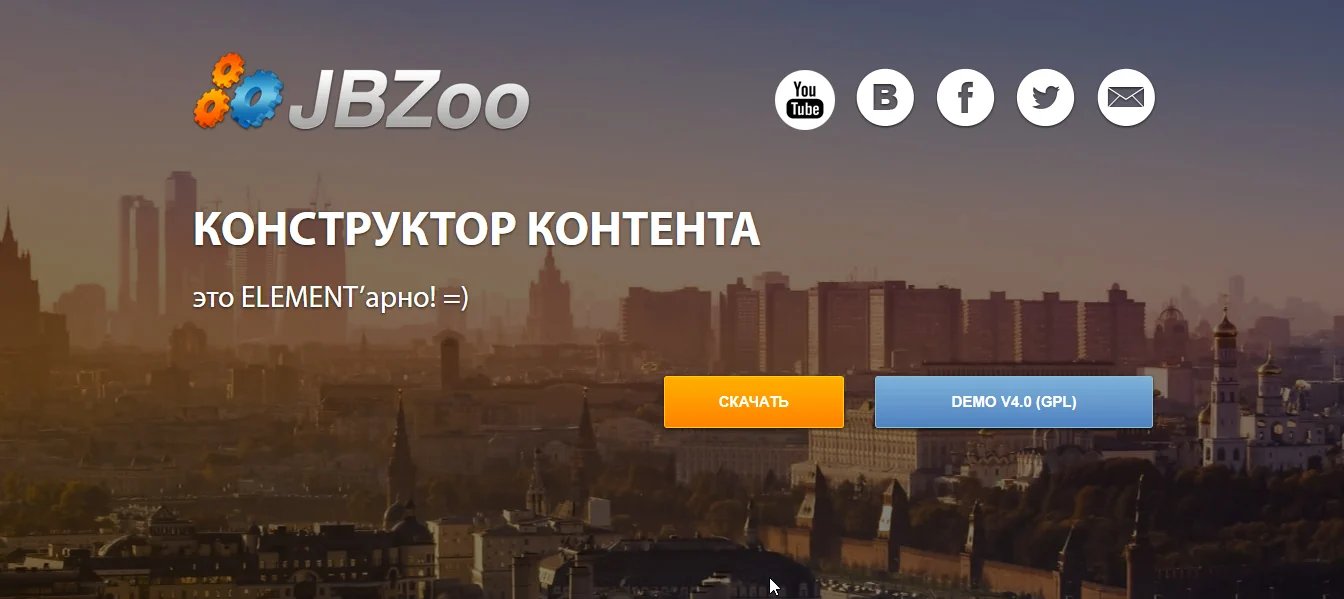
Task: Click the word КОНТЕНТА in the heading
Action: pos(643,230)
